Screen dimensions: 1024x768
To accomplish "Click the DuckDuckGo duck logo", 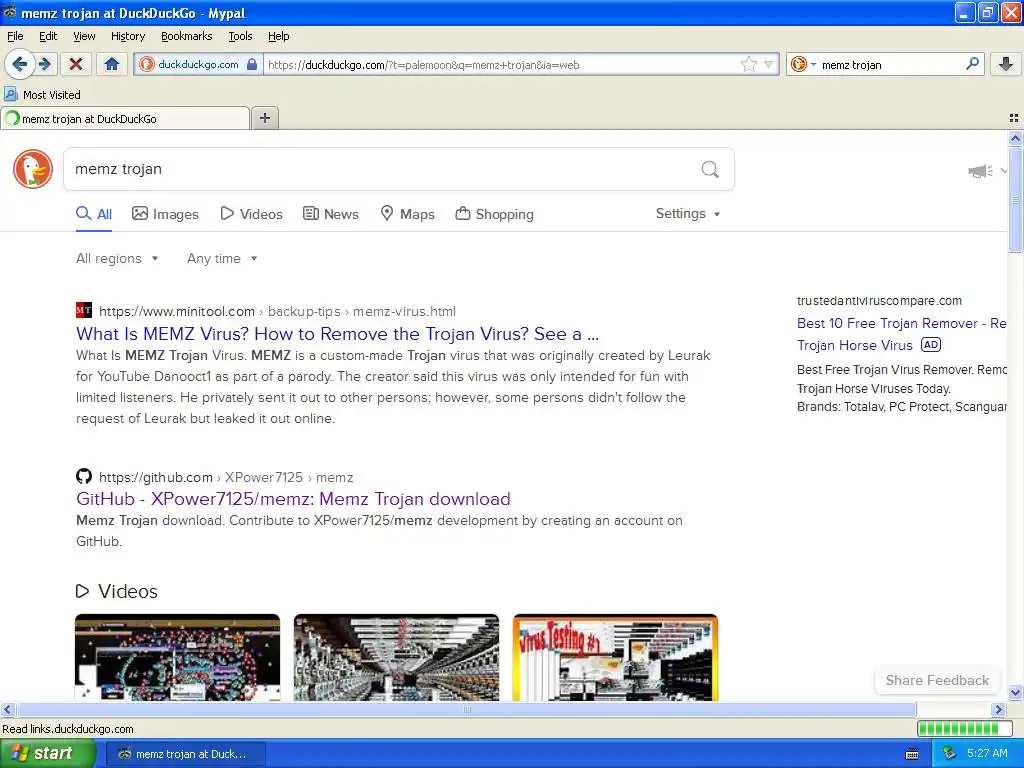I will pyautogui.click(x=33, y=169).
